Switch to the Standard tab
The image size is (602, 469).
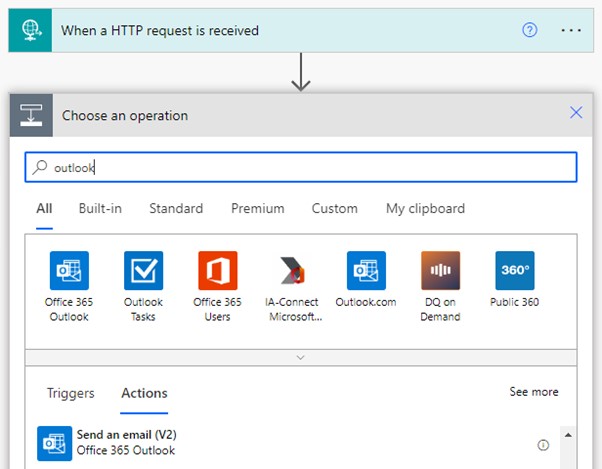176,208
